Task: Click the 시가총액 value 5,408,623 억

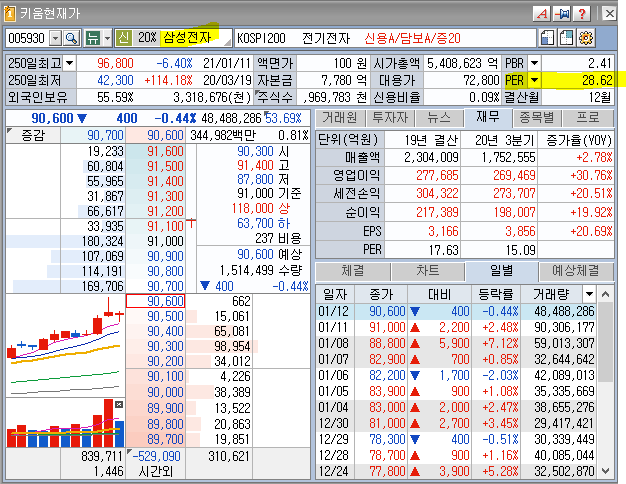Action: click(462, 63)
